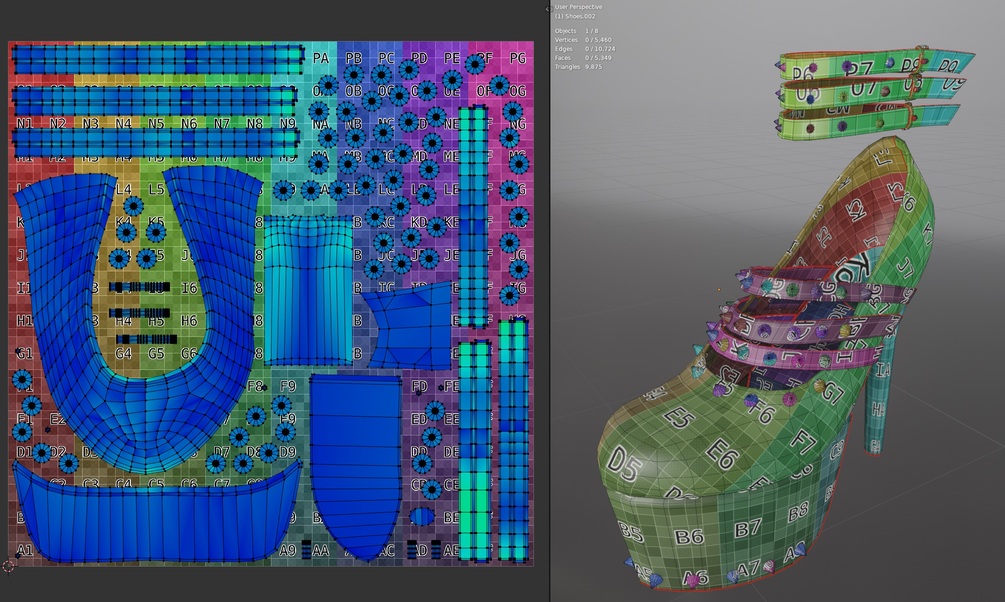The height and width of the screenshot is (602, 1005).
Task: Expand the hidden sidebar arrow beside User Perspective
Action: click(x=548, y=9)
